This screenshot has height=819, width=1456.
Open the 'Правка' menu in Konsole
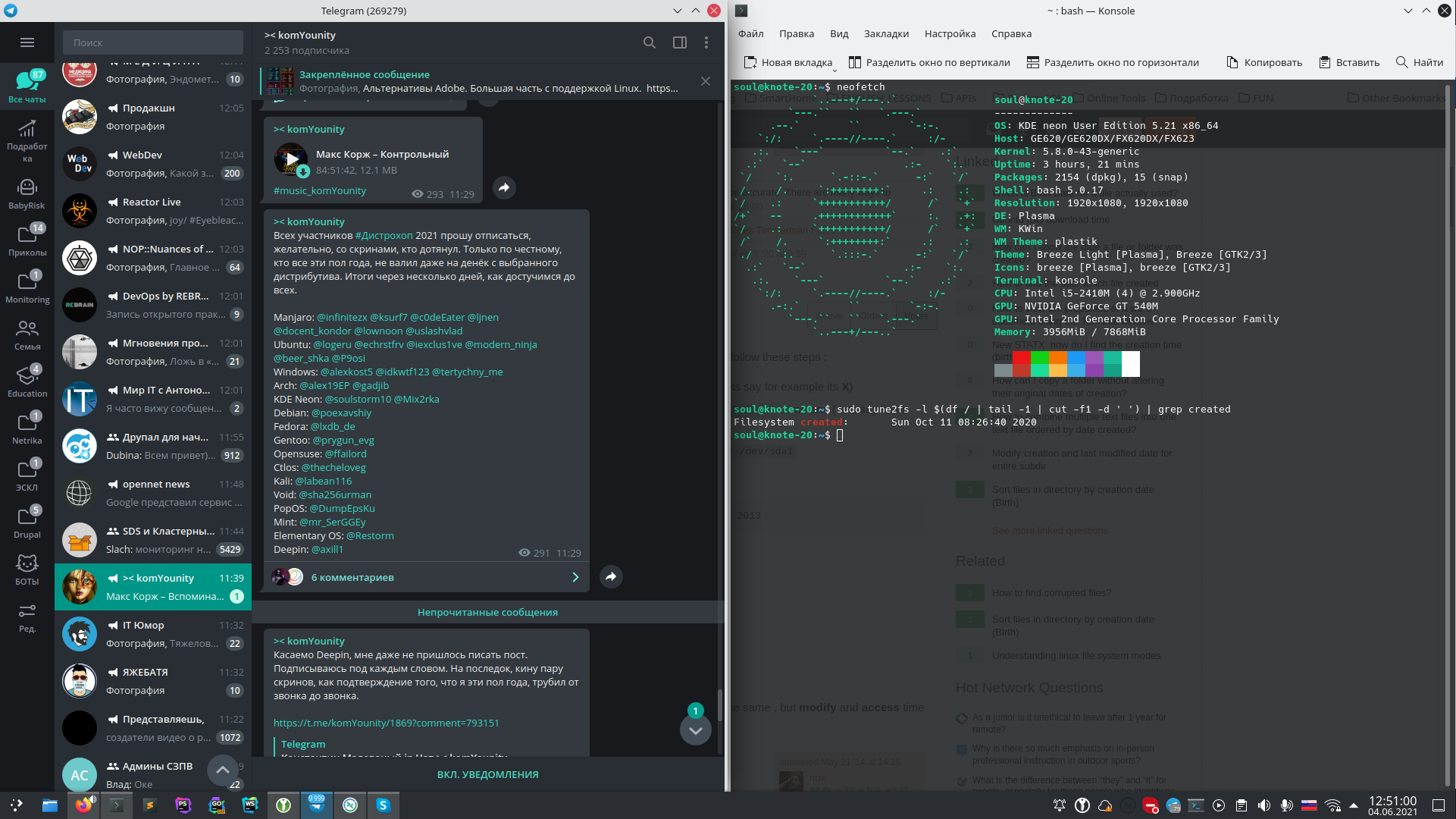point(797,33)
